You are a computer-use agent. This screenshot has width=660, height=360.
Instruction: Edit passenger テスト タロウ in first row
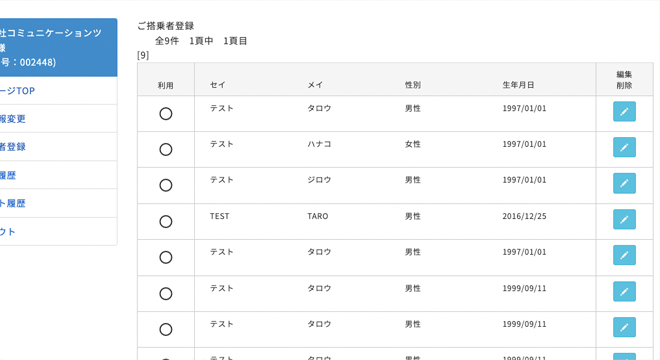point(624,112)
